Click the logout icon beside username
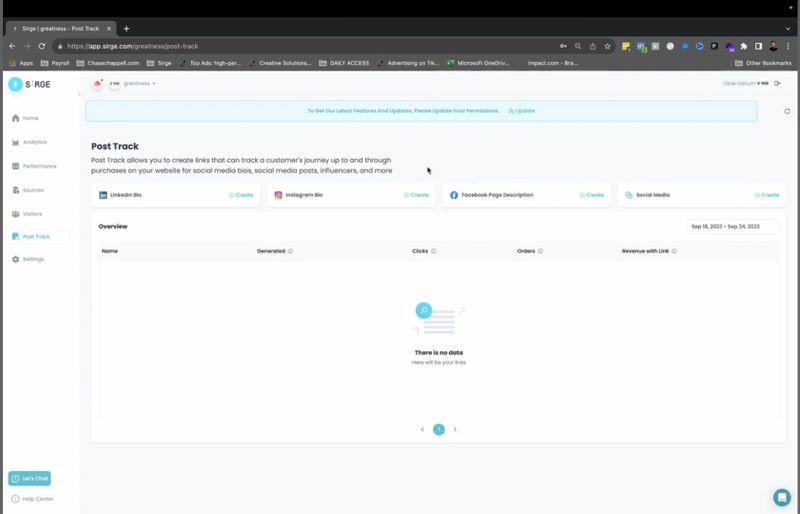 click(777, 84)
